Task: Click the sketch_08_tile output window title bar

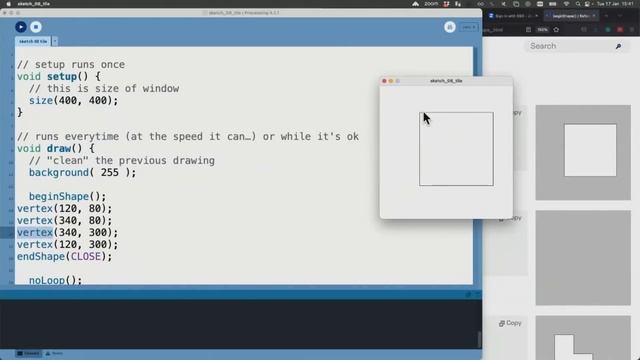Action: [446, 81]
